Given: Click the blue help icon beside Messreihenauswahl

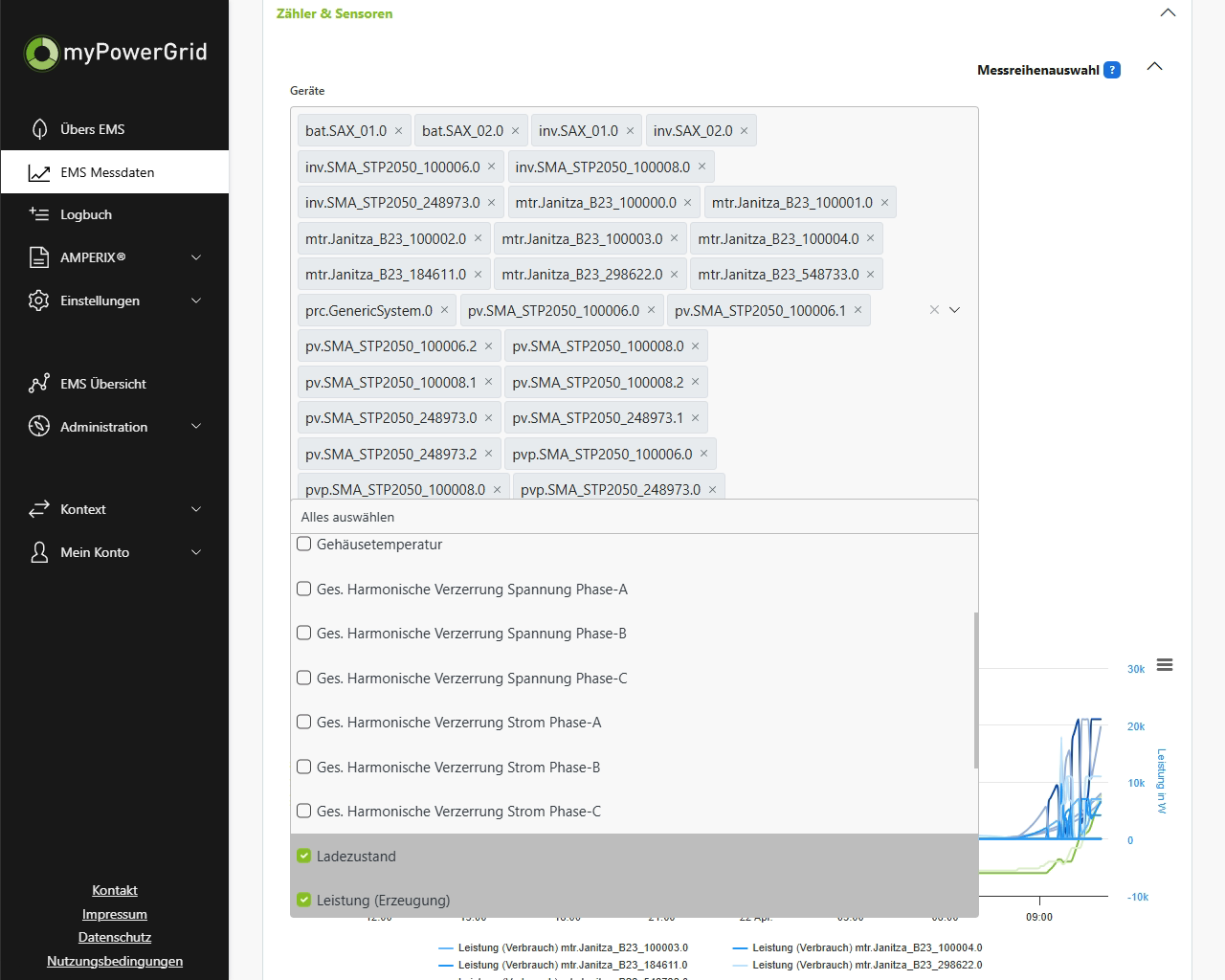Looking at the screenshot, I should coord(1112,70).
